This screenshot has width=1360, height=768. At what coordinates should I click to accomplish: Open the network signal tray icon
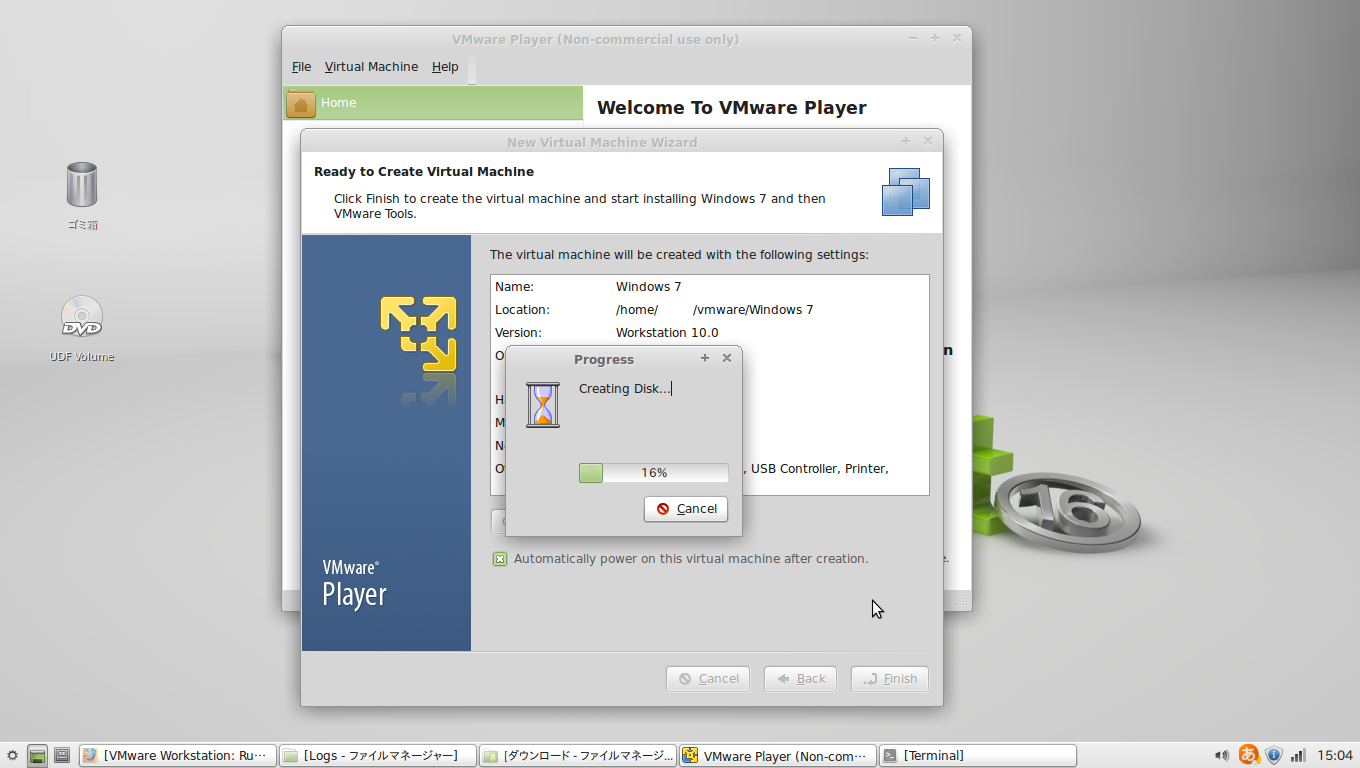pyautogui.click(x=1299, y=756)
